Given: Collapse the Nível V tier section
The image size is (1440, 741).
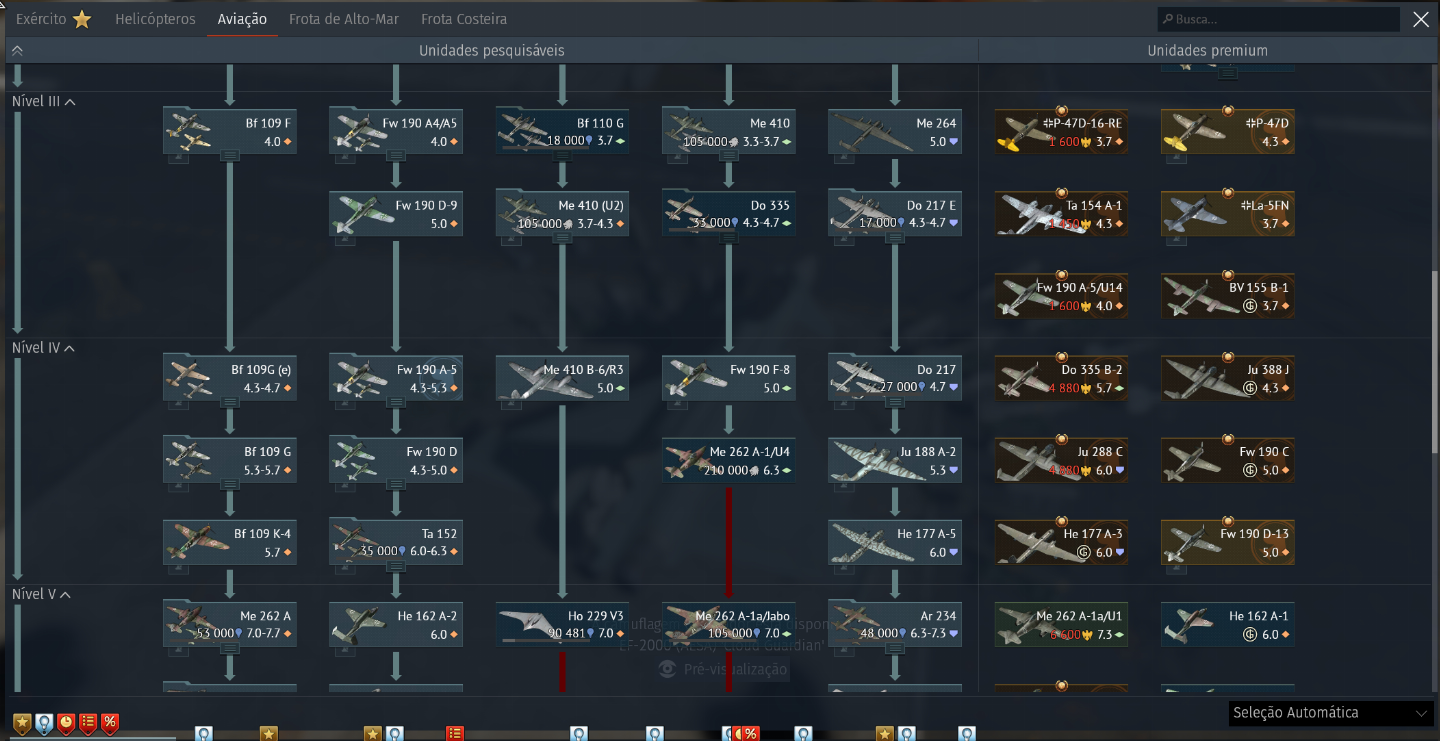Looking at the screenshot, I should [66, 594].
